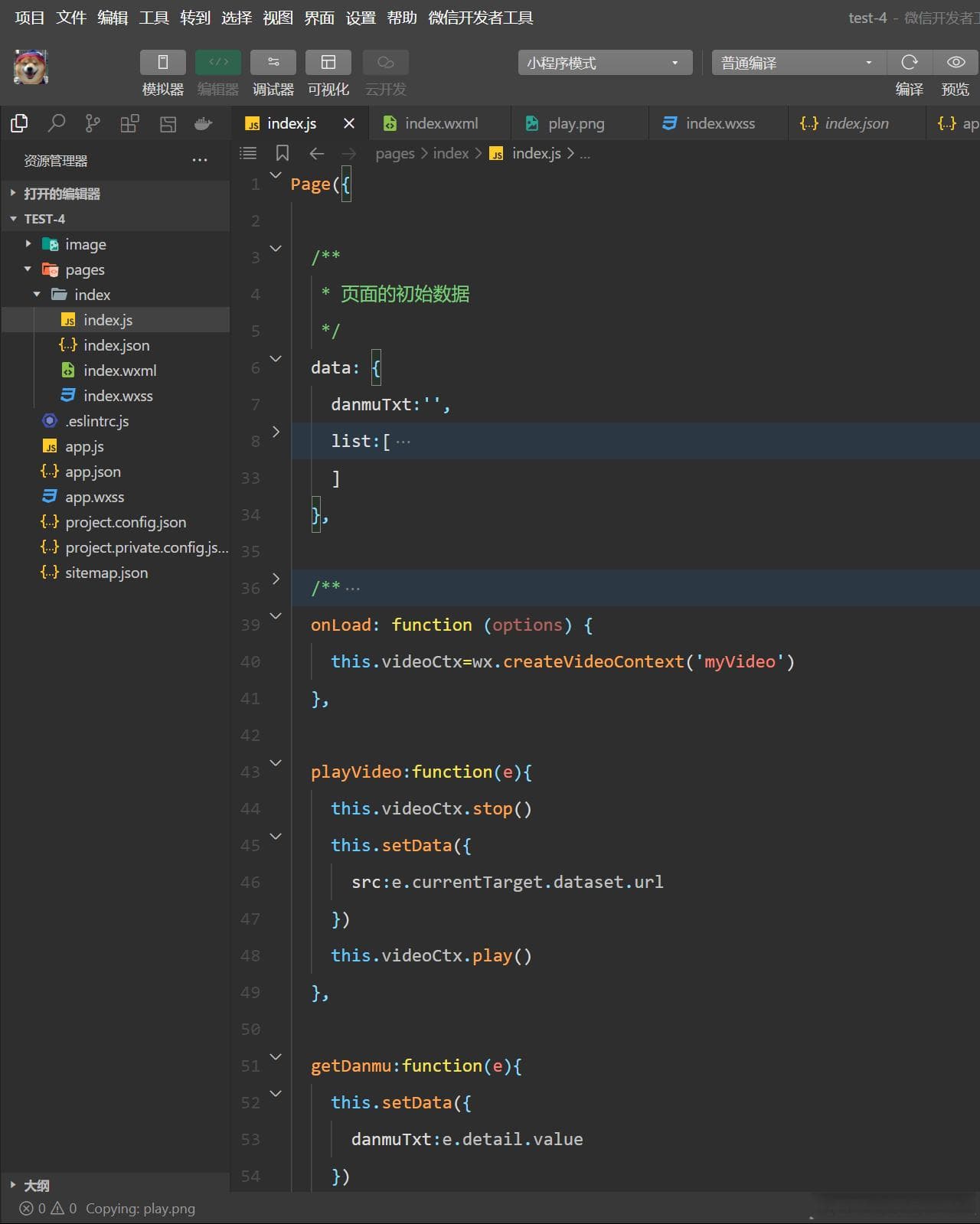Click the editor list/outline icon
The image size is (980, 1224).
point(248,154)
